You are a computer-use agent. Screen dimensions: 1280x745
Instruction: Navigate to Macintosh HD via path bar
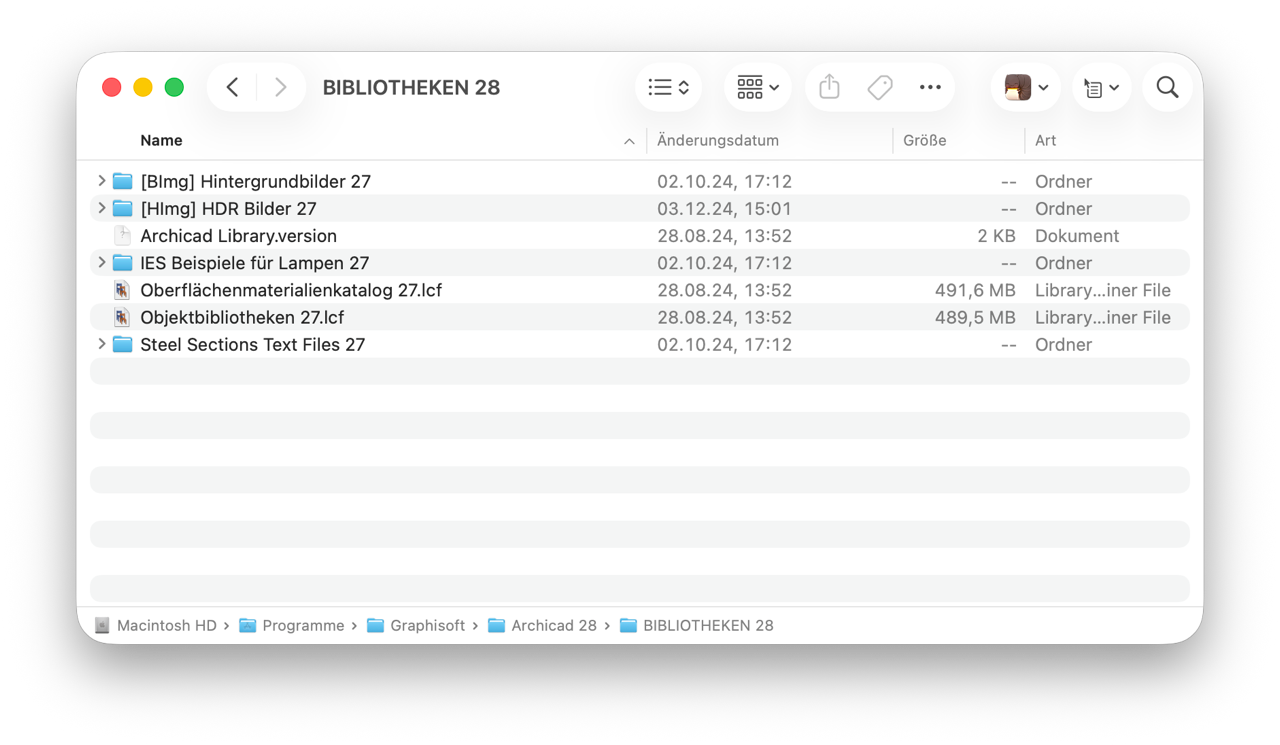[166, 625]
